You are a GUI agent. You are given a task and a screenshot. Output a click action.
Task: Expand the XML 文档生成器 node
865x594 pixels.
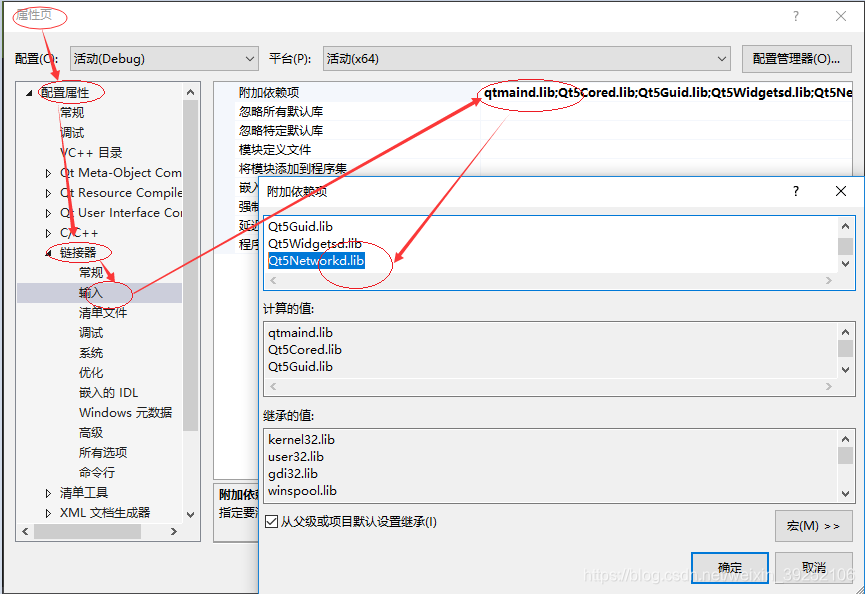[x=49, y=513]
